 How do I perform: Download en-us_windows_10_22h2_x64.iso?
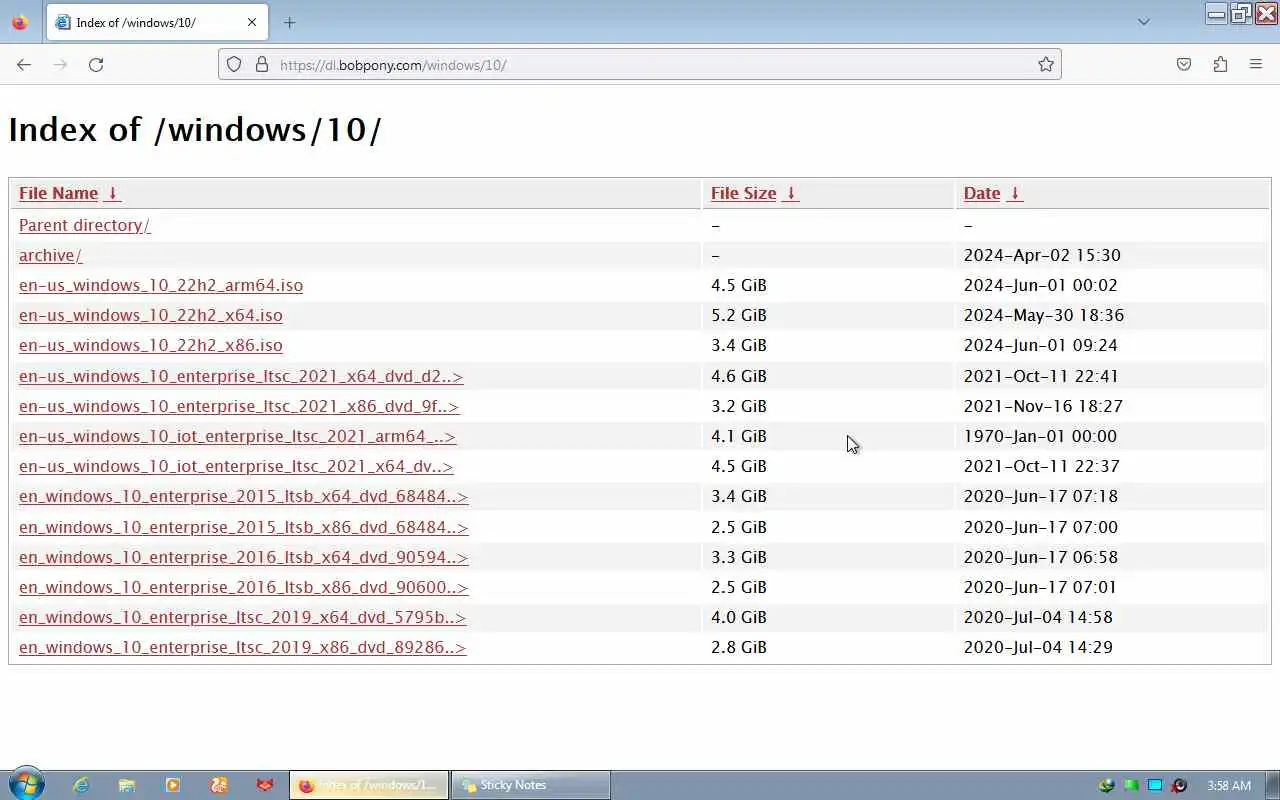(151, 315)
